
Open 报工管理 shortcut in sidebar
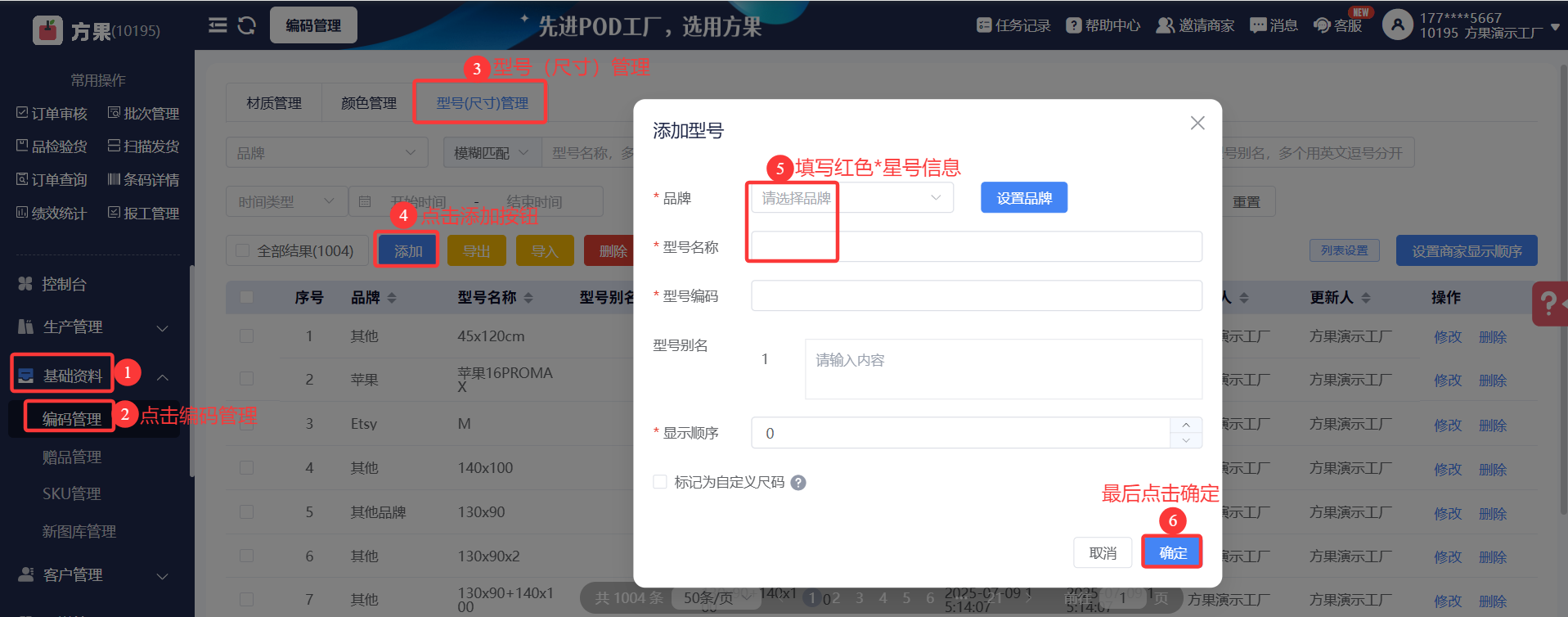coord(143,213)
